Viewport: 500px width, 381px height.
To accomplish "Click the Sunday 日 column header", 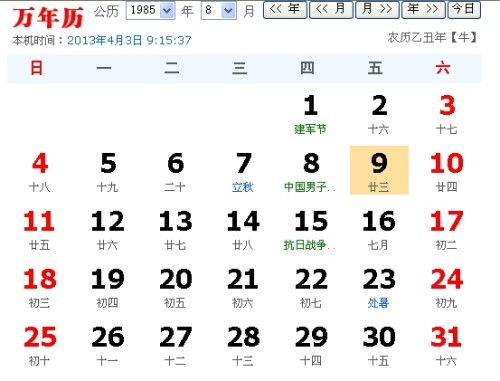I will pyautogui.click(x=37, y=68).
